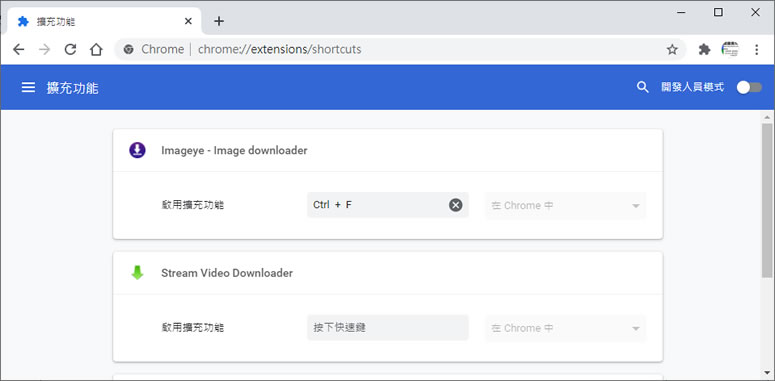Bookmark this page with the star
This screenshot has height=381, width=775.
[672, 49]
